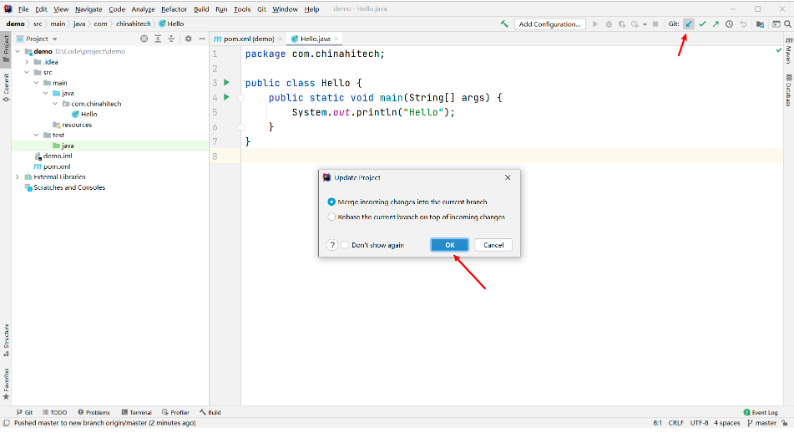
Task: Open Project Structure icon in toolbar
Action: tap(760, 24)
